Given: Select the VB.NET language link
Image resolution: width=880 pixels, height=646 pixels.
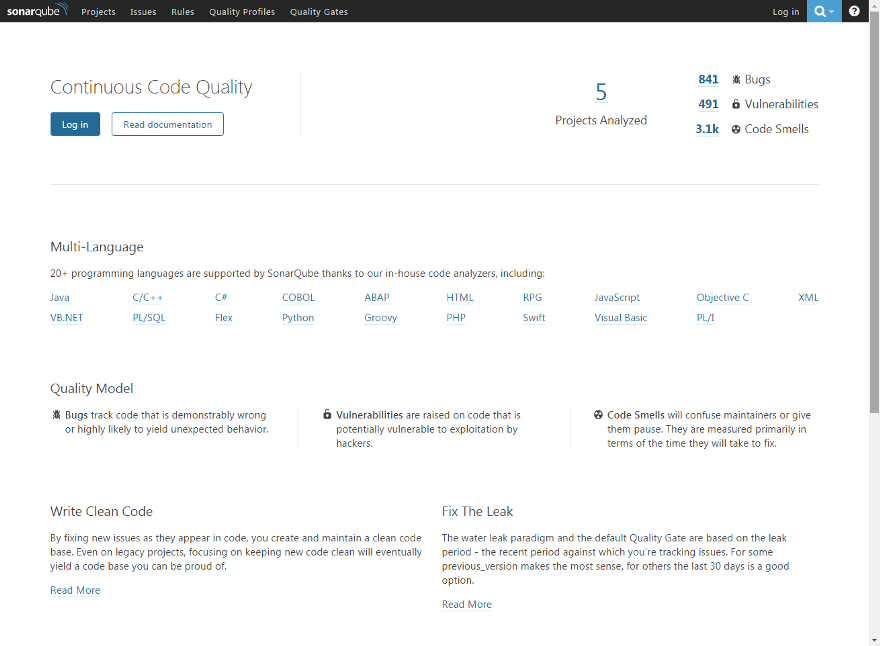Looking at the screenshot, I should (x=67, y=318).
